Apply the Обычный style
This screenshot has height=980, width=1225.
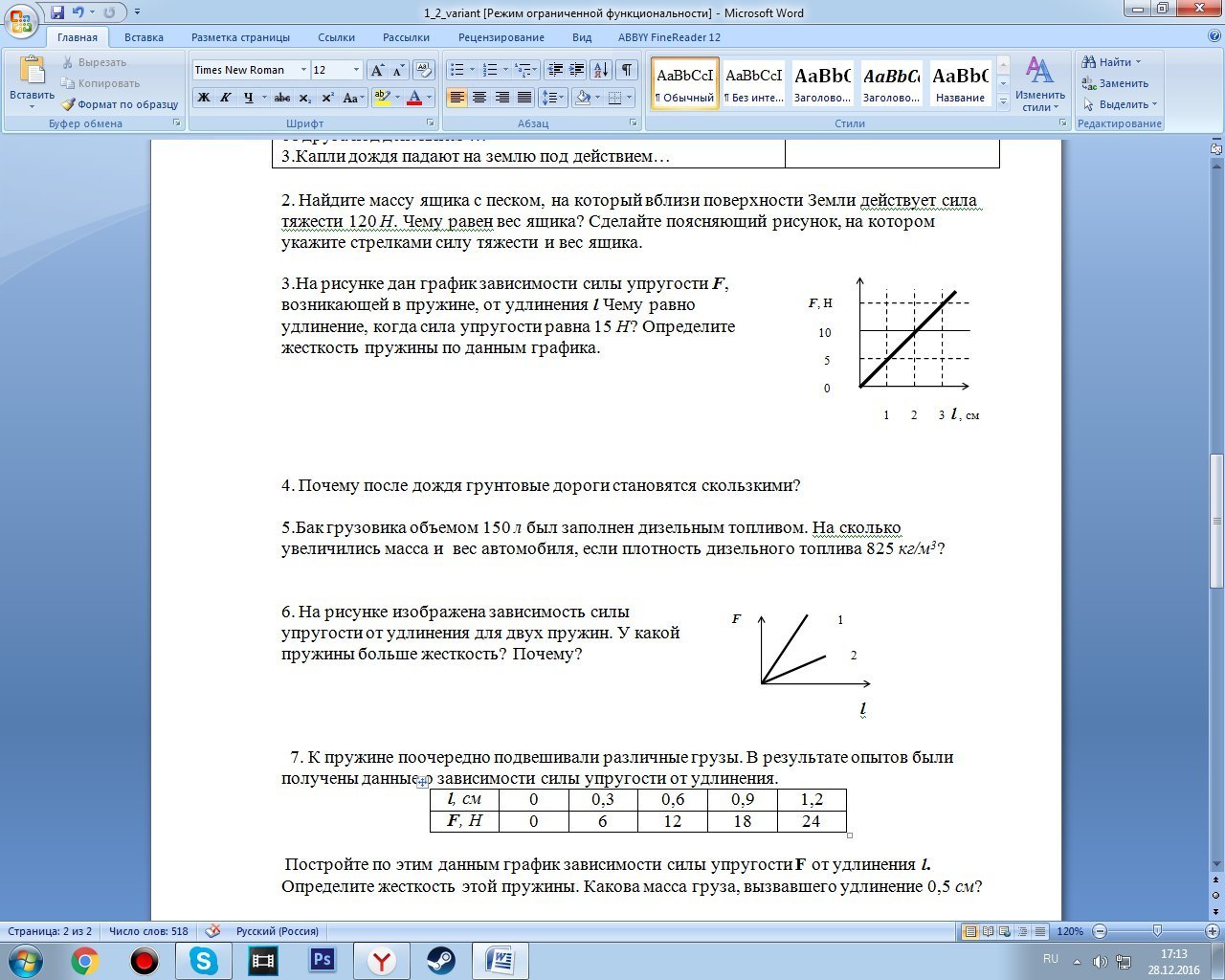[x=685, y=84]
